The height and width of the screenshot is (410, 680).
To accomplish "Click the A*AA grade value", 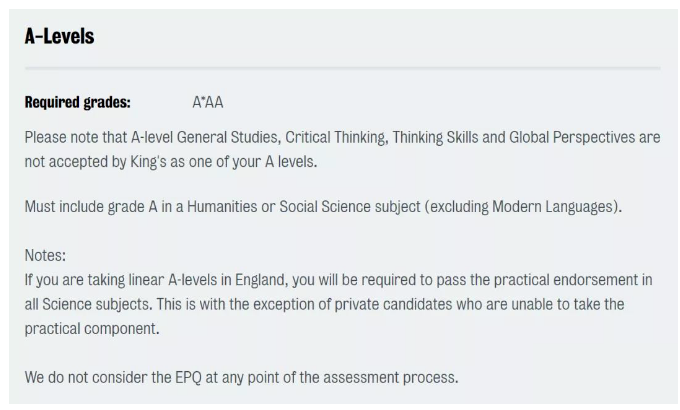I will pyautogui.click(x=208, y=102).
